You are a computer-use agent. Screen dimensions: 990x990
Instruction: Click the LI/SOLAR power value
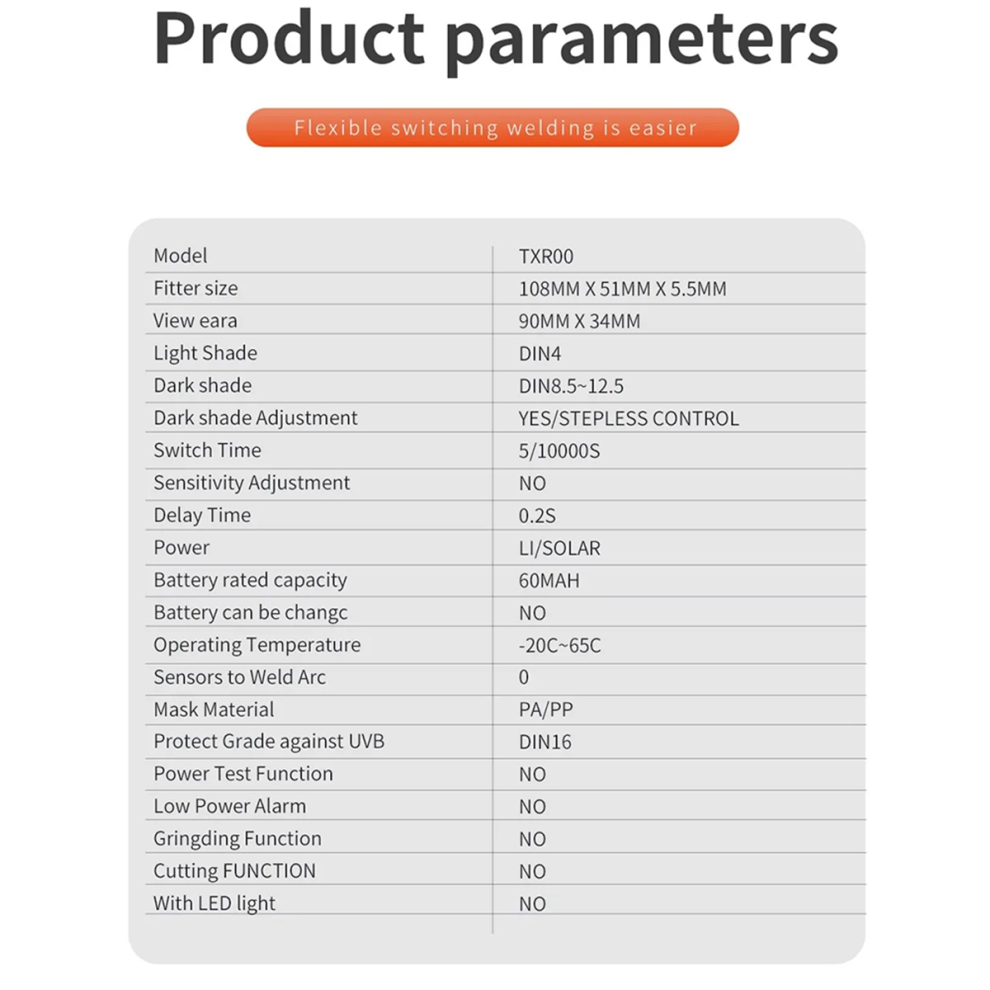click(559, 548)
